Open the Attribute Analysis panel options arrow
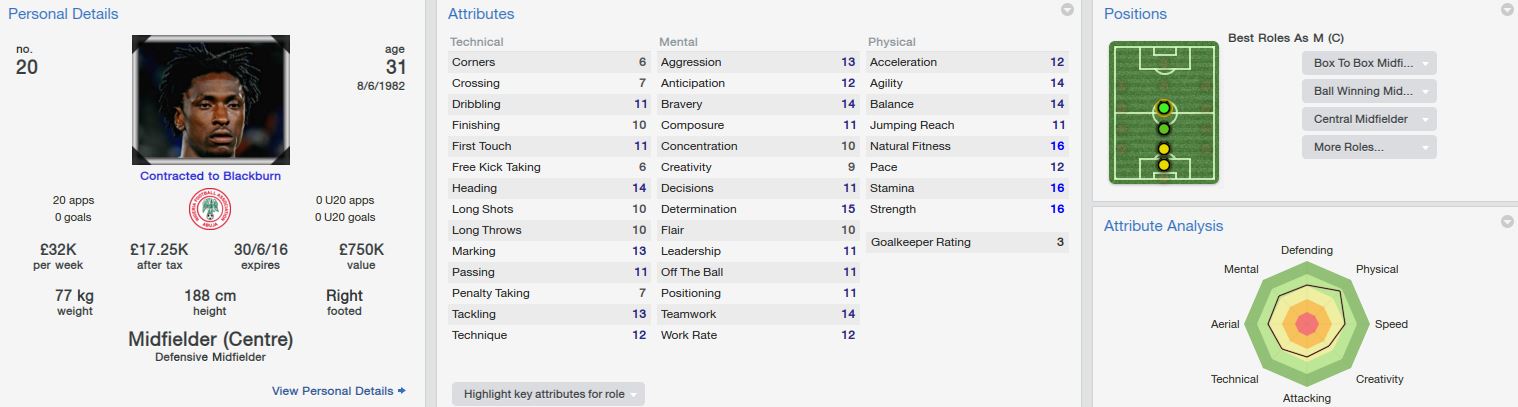The width and height of the screenshot is (1518, 407). point(1507,221)
